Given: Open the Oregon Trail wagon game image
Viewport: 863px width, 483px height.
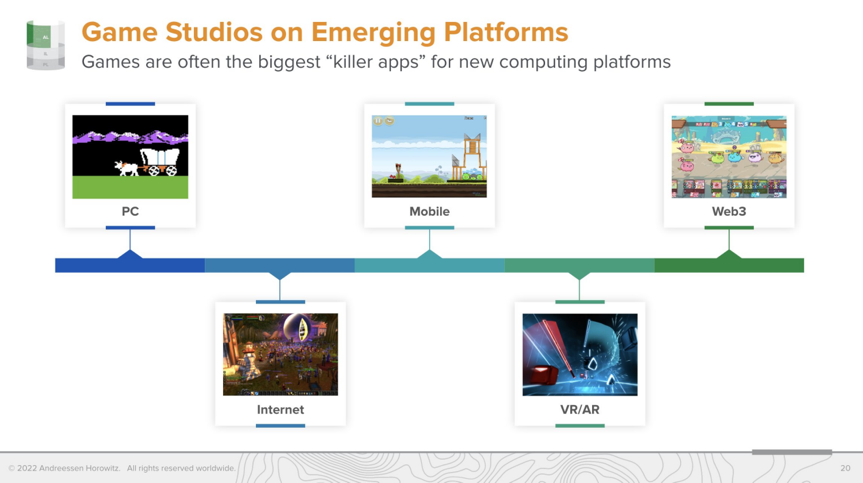Looking at the screenshot, I should (x=130, y=156).
